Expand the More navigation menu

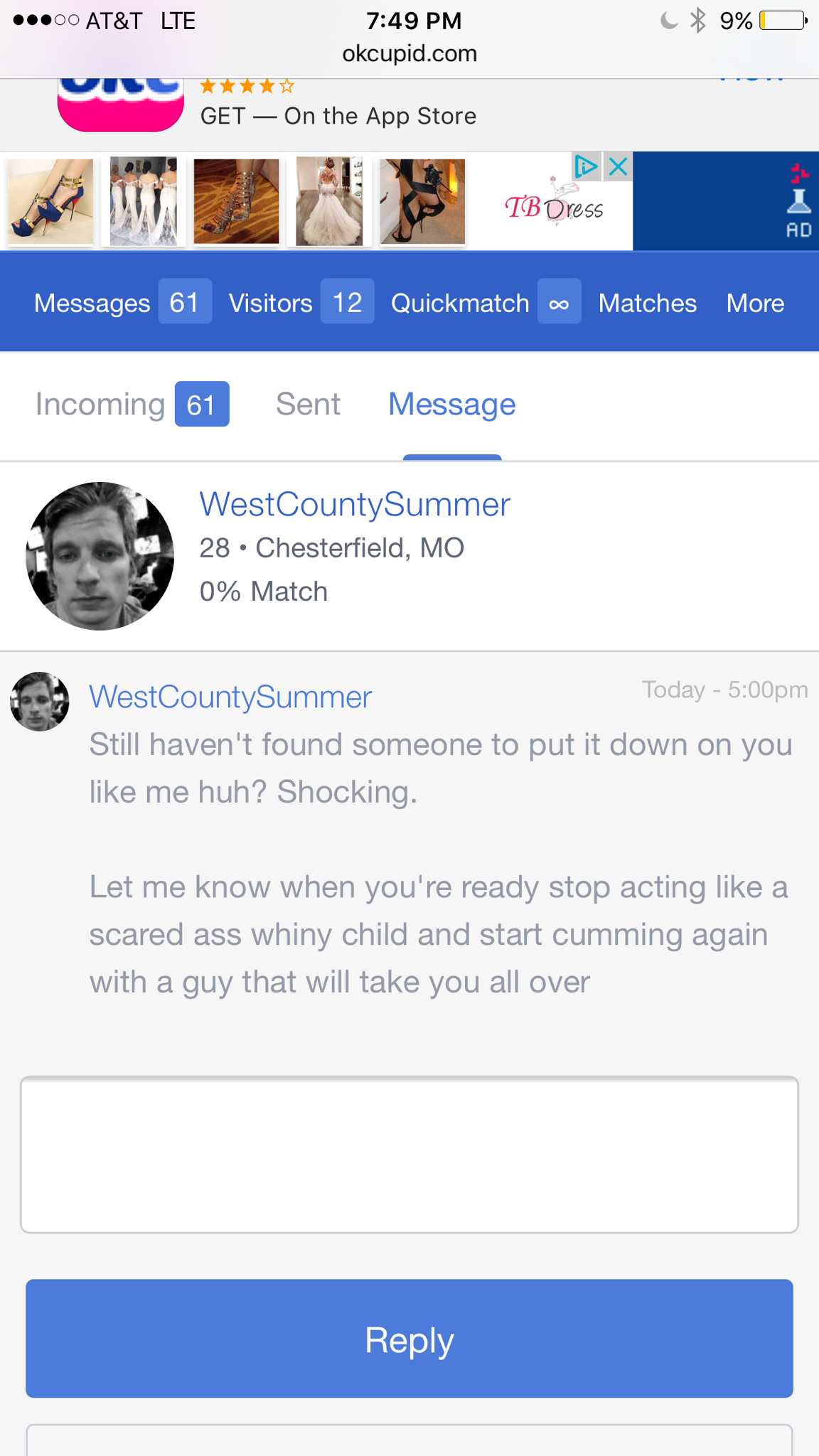pos(755,303)
